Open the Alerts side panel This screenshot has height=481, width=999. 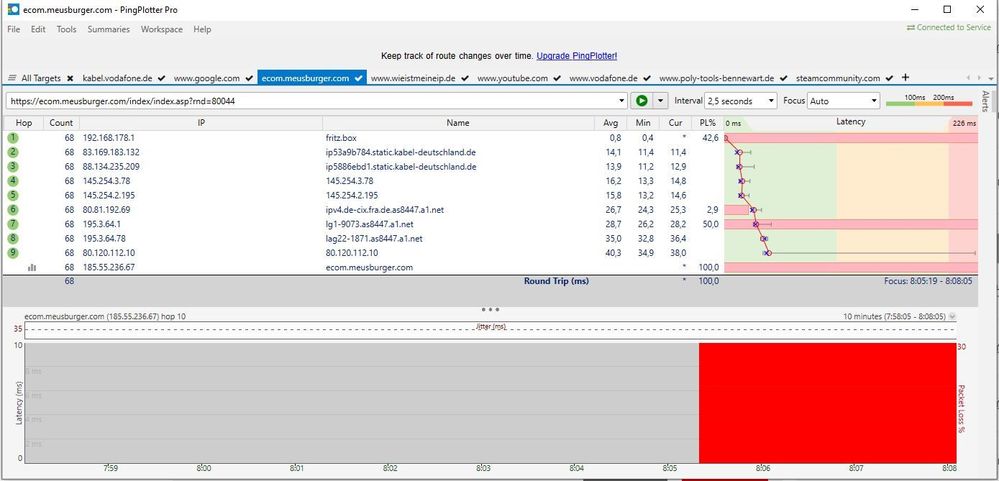[986, 101]
